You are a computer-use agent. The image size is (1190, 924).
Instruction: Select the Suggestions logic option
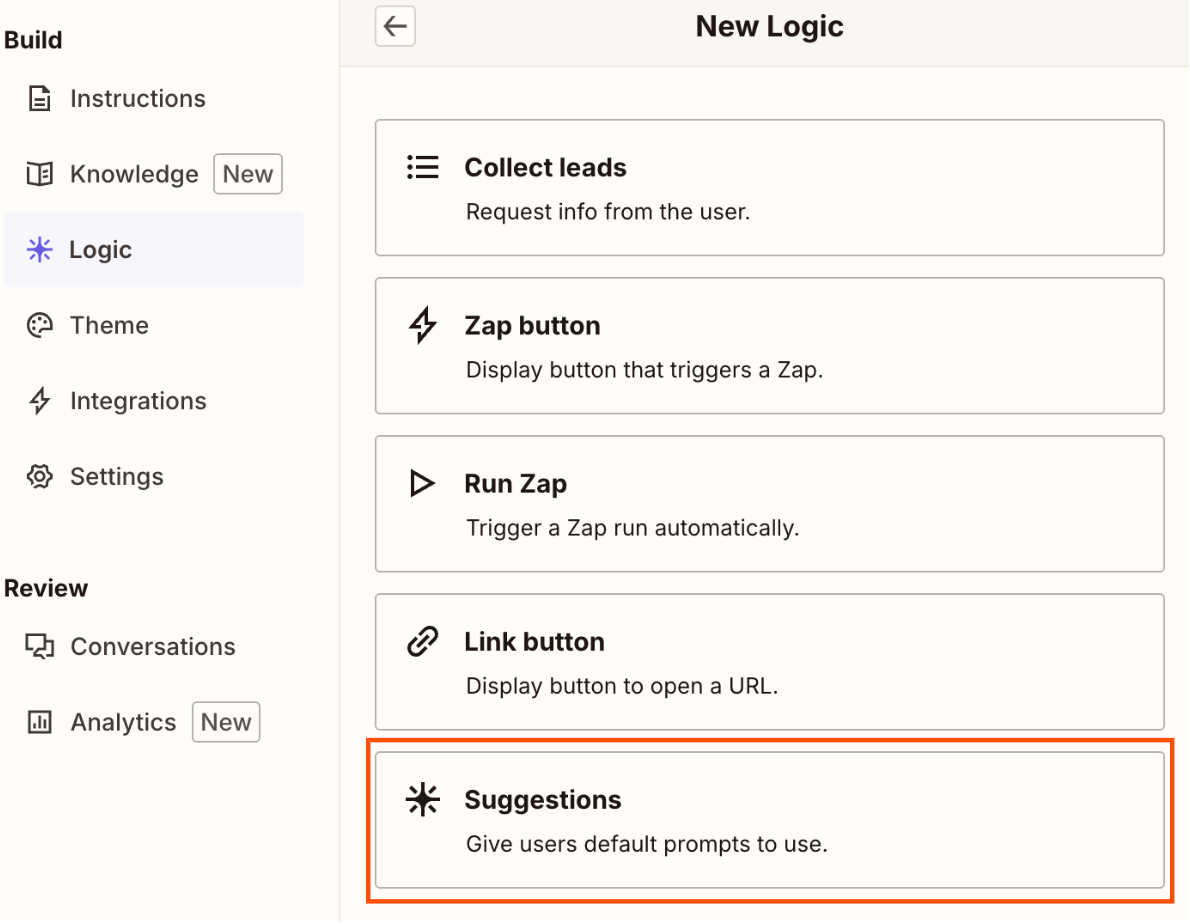click(x=769, y=820)
